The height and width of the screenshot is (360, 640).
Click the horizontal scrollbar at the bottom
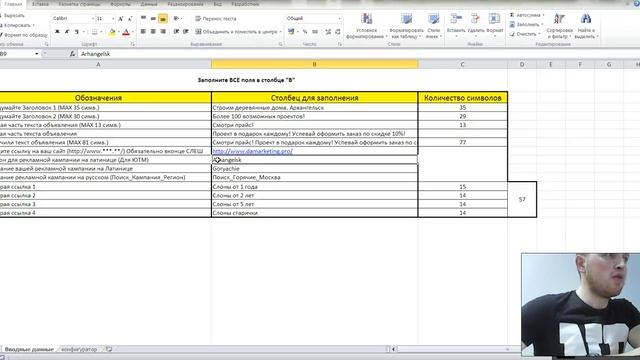tap(453, 349)
